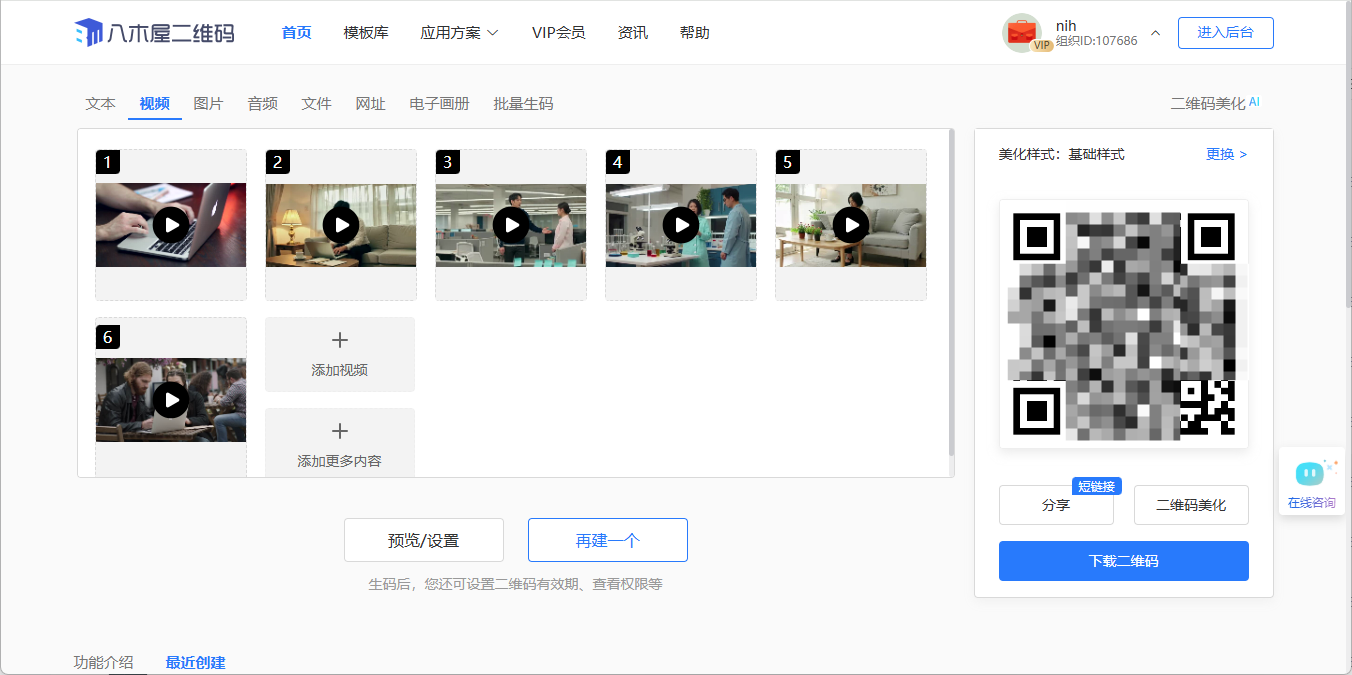Click the plus icon to add video
The image size is (1352, 675).
339,341
